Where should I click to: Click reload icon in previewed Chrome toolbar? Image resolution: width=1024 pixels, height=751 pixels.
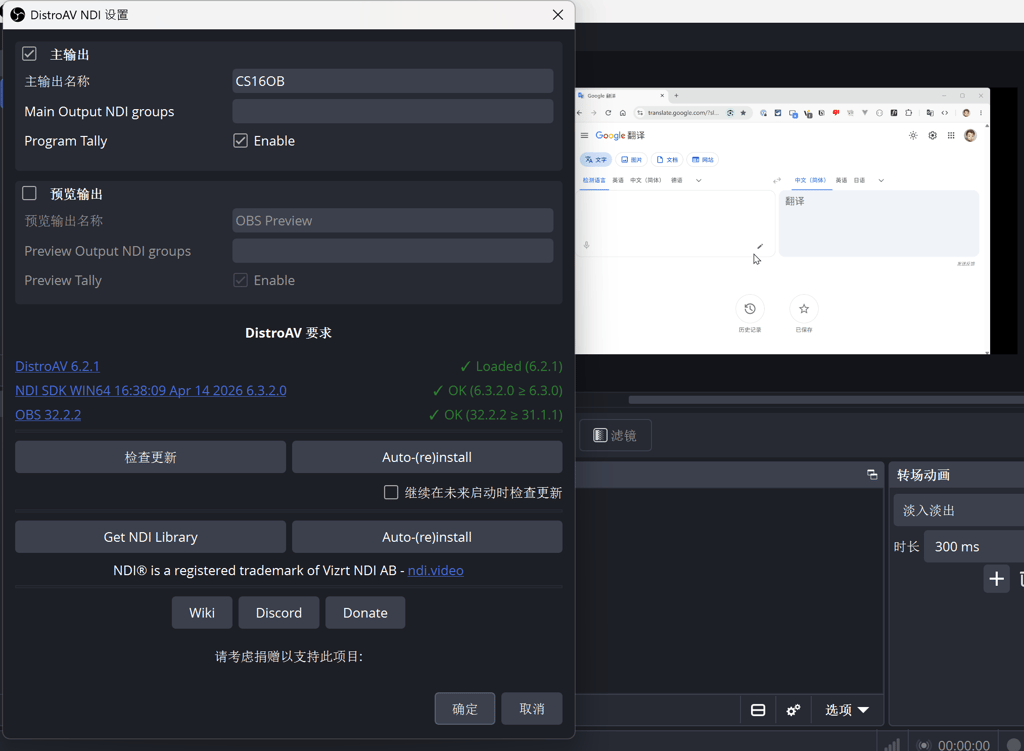(608, 113)
